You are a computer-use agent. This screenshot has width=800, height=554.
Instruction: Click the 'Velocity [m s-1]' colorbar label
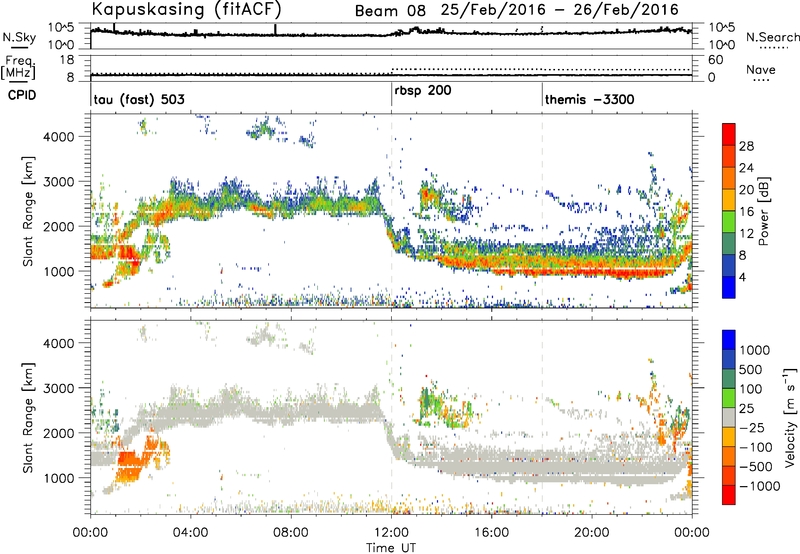[x=790, y=417]
